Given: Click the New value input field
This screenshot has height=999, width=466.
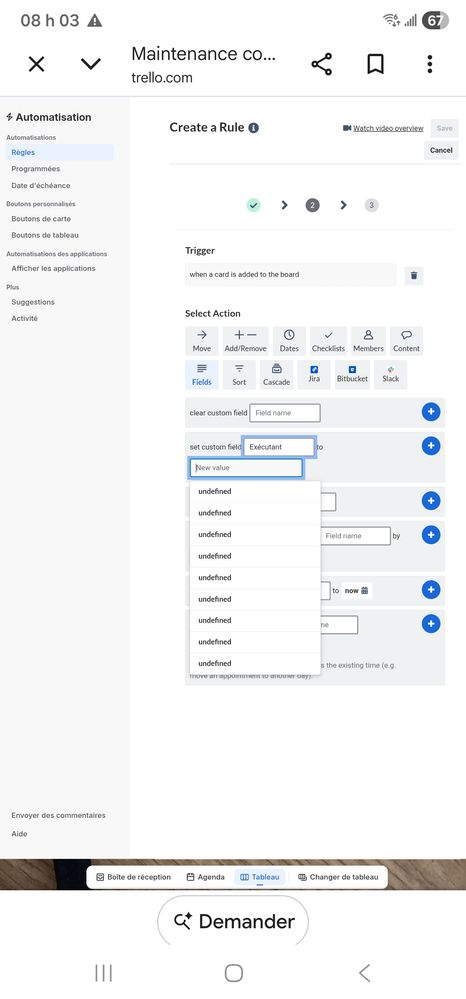Looking at the screenshot, I should [246, 468].
